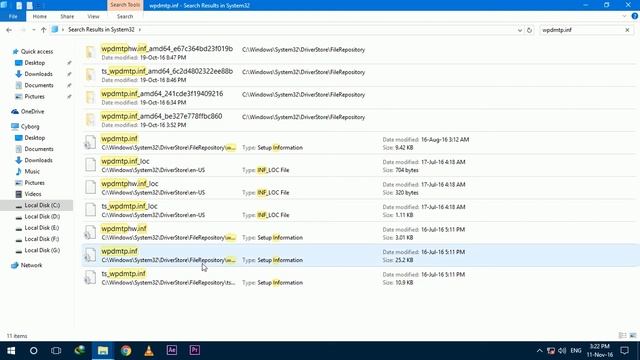Screen dimensions: 640x360
Task: Open the Explorer help icon
Action: click(635, 16)
